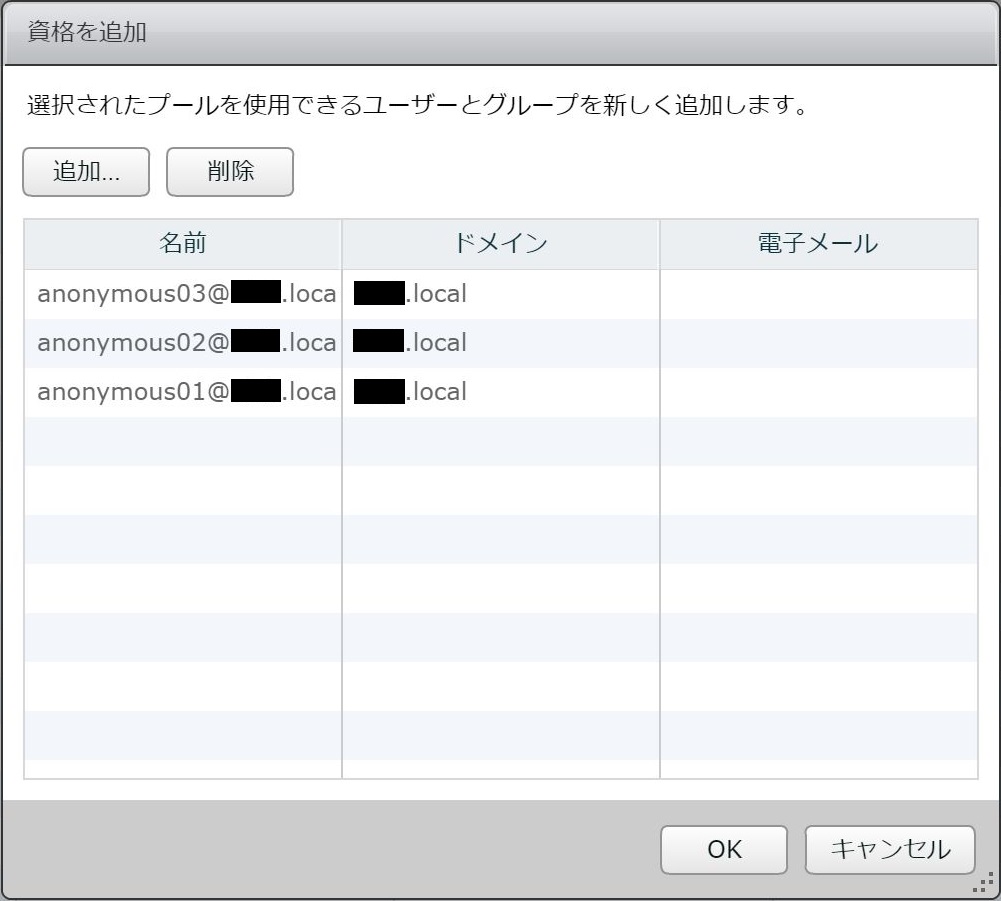The height and width of the screenshot is (901, 1001).
Task: Click the domain cell in the anonymous03 row
Action: (500, 294)
